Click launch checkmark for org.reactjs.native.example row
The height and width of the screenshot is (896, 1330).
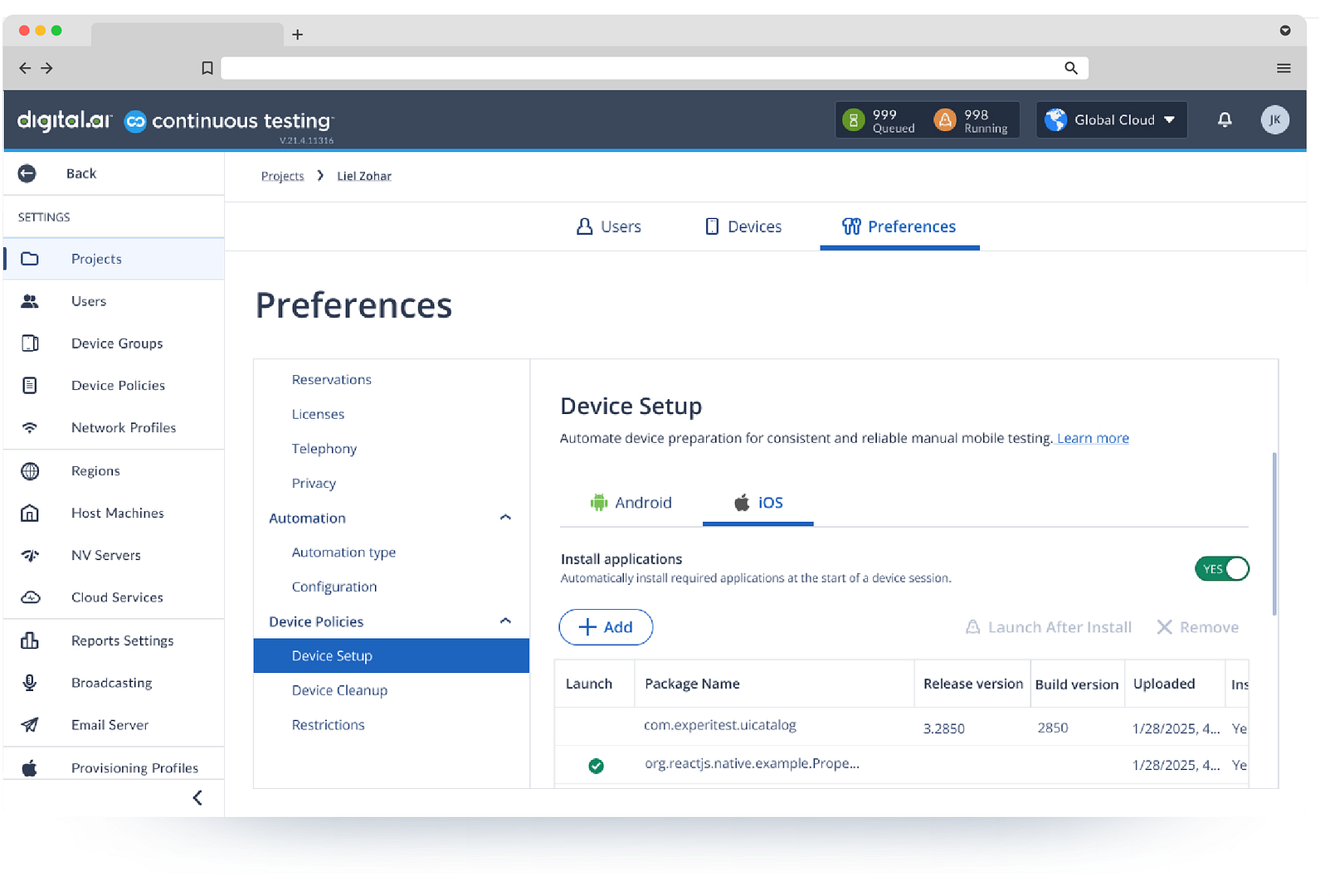pyautogui.click(x=596, y=766)
